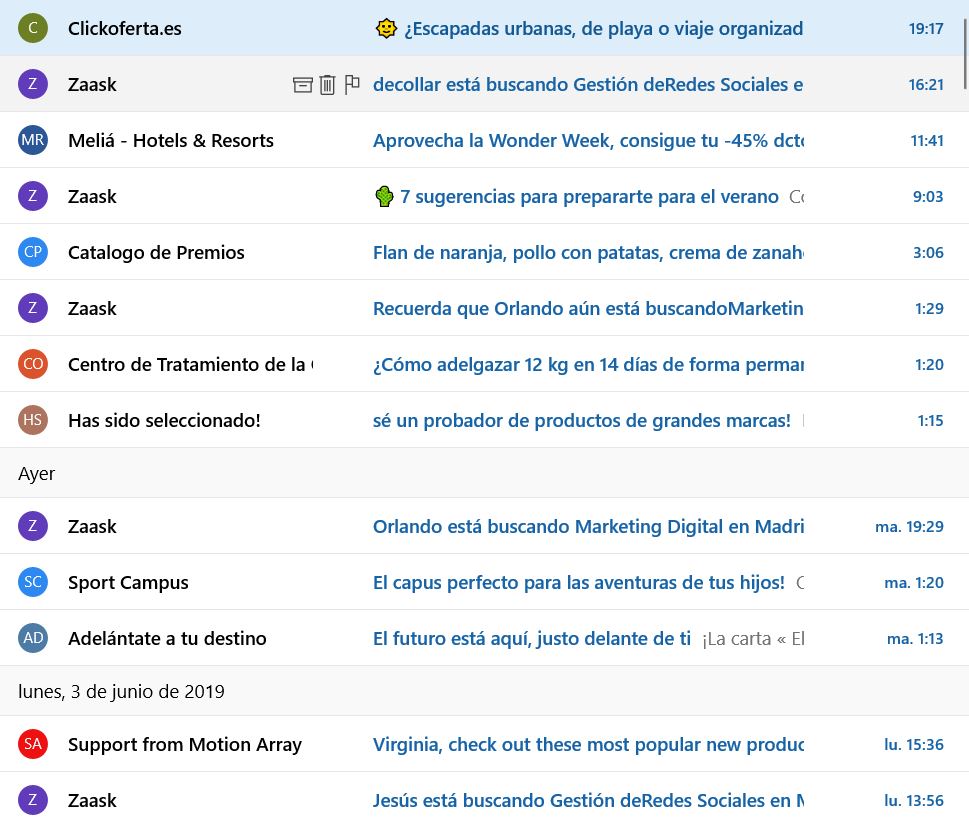Select sender name Clickoferta.es
Screen dimensions: 969x826
click(125, 28)
